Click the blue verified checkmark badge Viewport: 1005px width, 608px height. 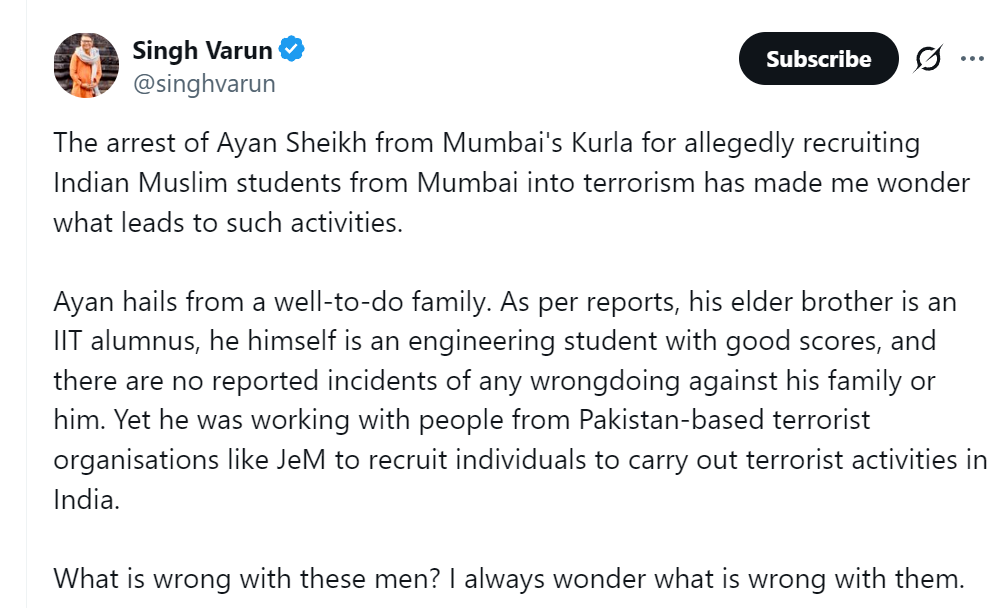[x=292, y=49]
